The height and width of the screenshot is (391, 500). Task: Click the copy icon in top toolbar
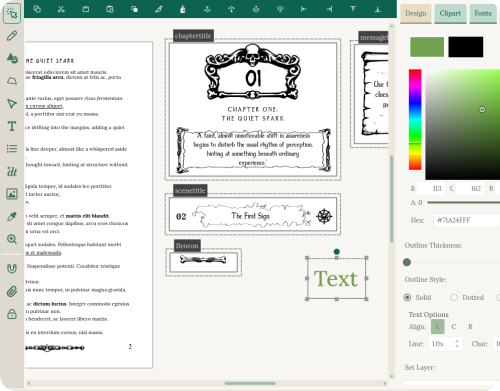point(37,9)
